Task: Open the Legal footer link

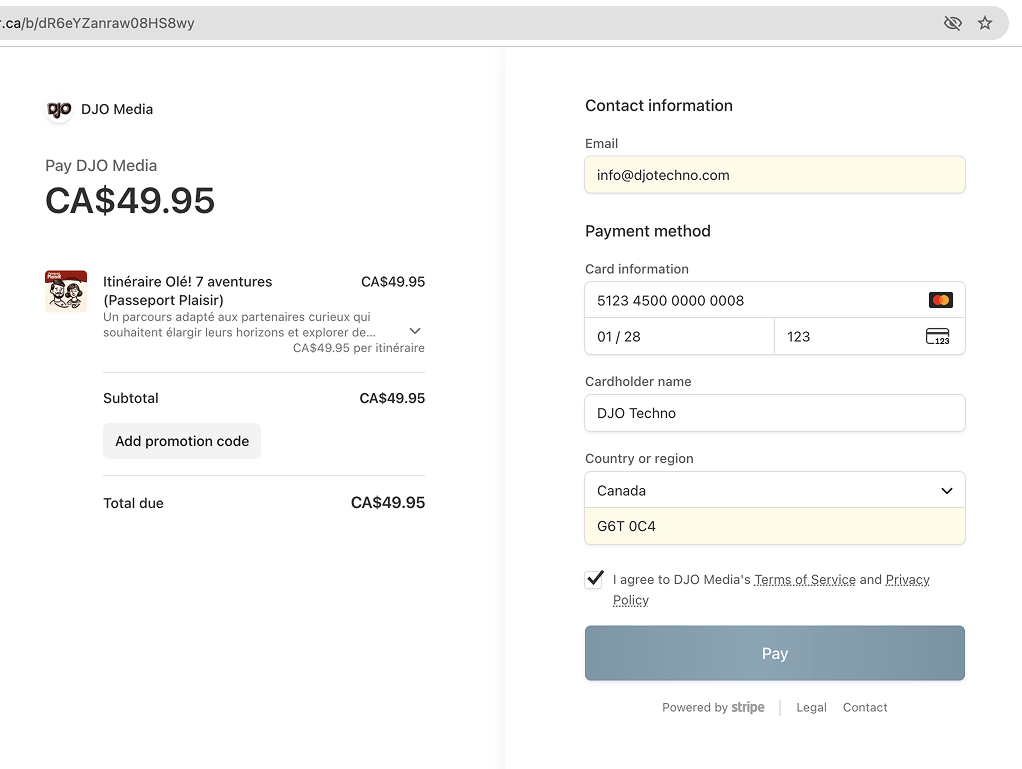Action: click(x=811, y=707)
